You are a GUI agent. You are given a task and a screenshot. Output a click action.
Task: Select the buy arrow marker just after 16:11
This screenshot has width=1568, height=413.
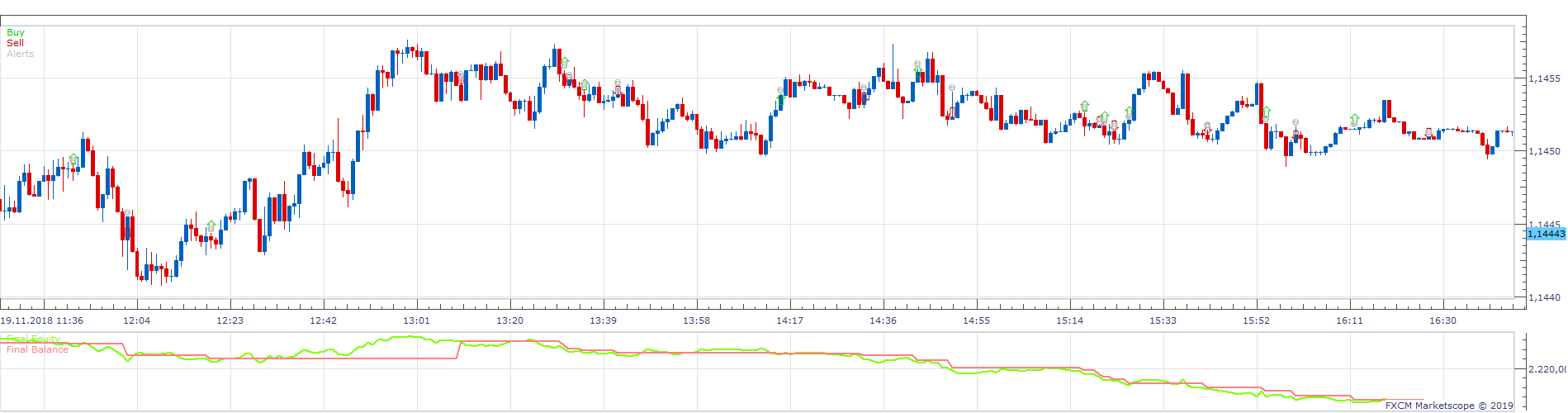coord(1355,119)
